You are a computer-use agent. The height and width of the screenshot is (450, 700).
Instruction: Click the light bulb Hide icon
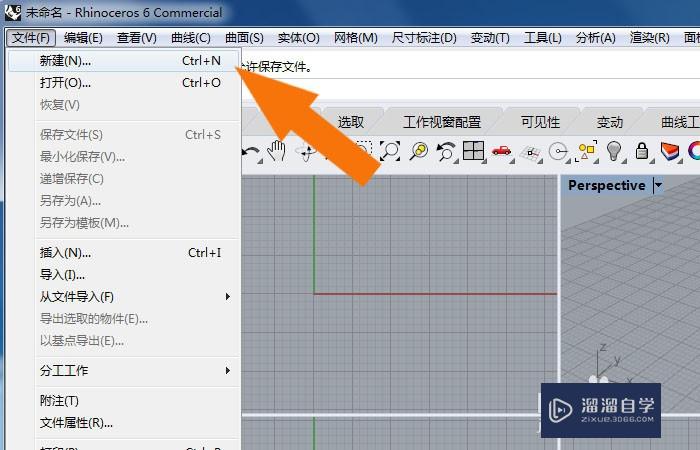614,151
